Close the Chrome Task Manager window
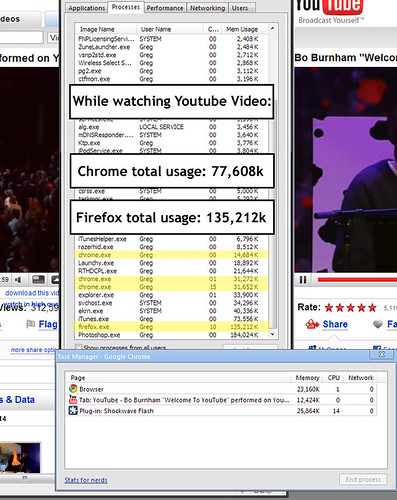The image size is (397, 500). click(x=382, y=354)
